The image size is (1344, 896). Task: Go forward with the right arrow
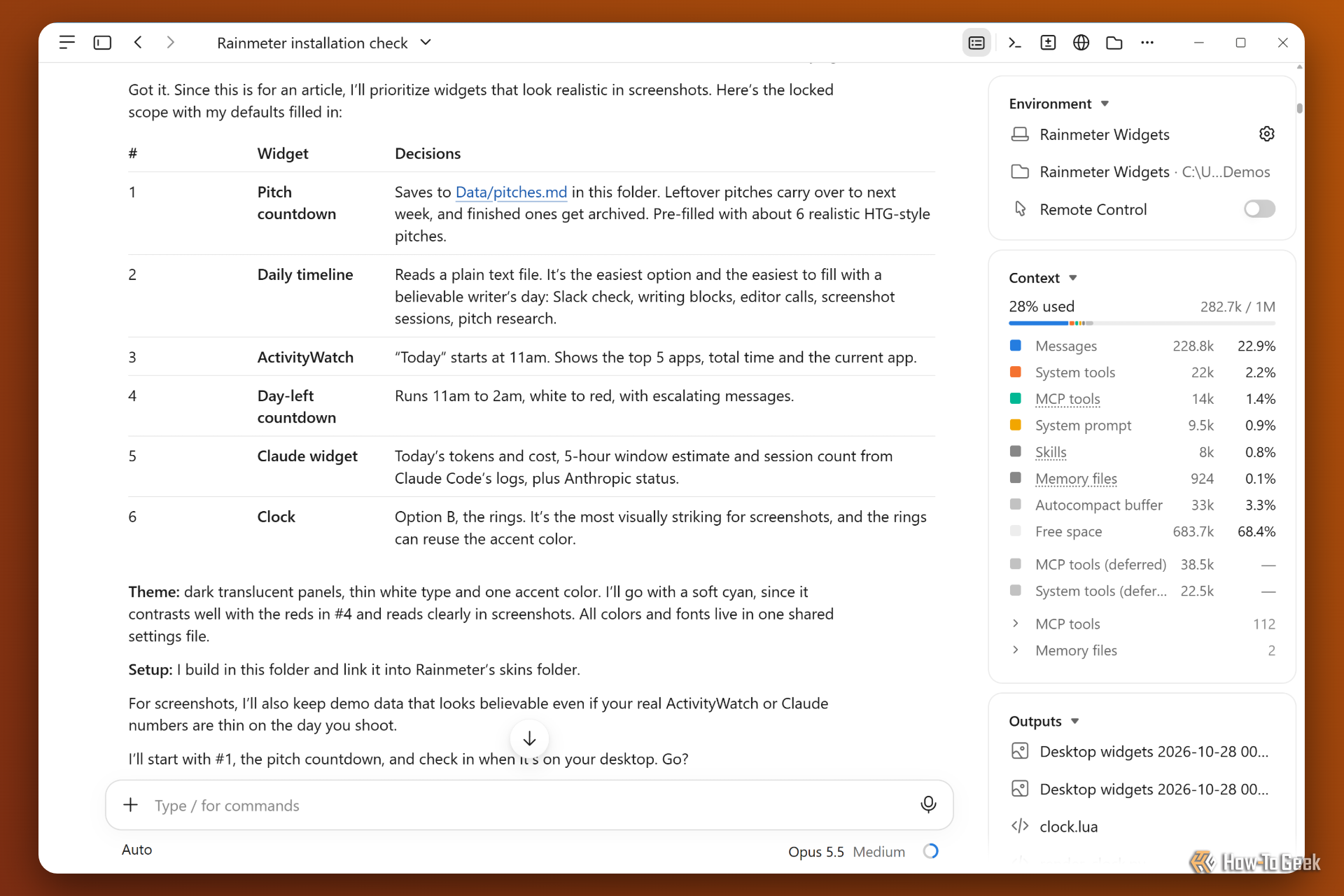[170, 43]
